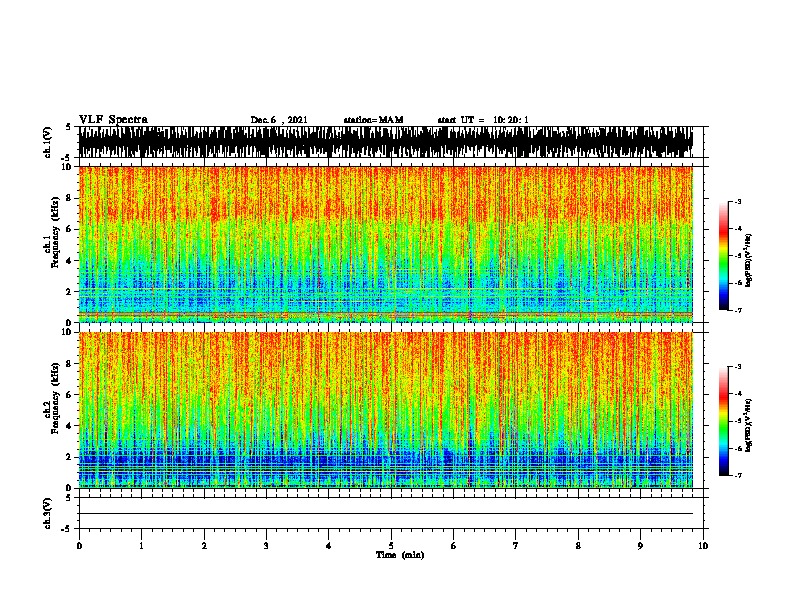Click the '-7' label on ch.2 colorbar
Image resolution: width=792 pixels, height=612 pixels.
point(737,475)
